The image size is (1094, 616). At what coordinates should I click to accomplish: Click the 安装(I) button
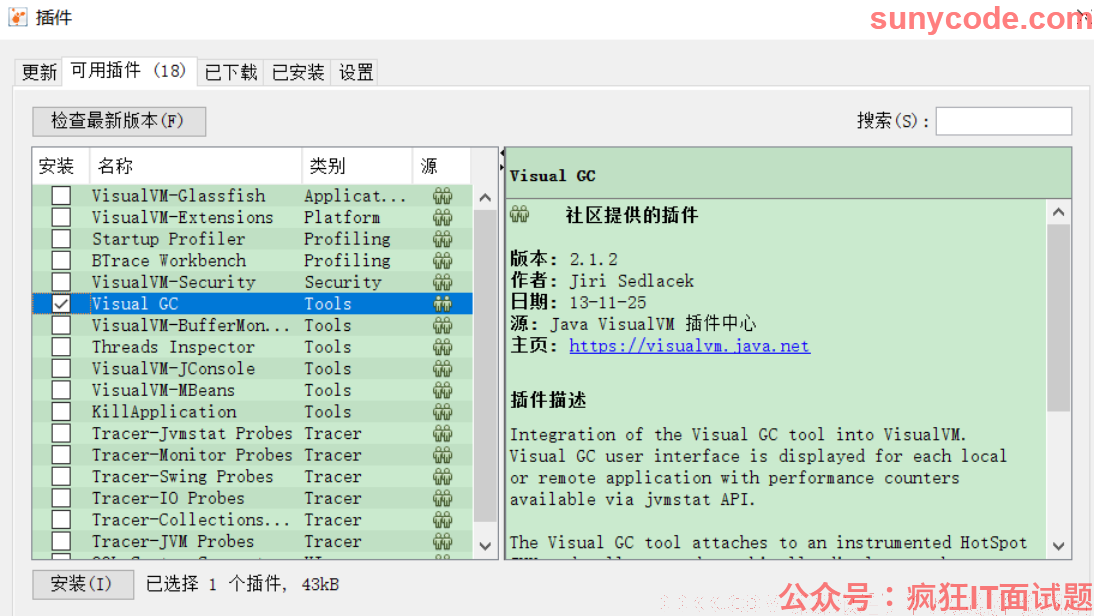[82, 584]
